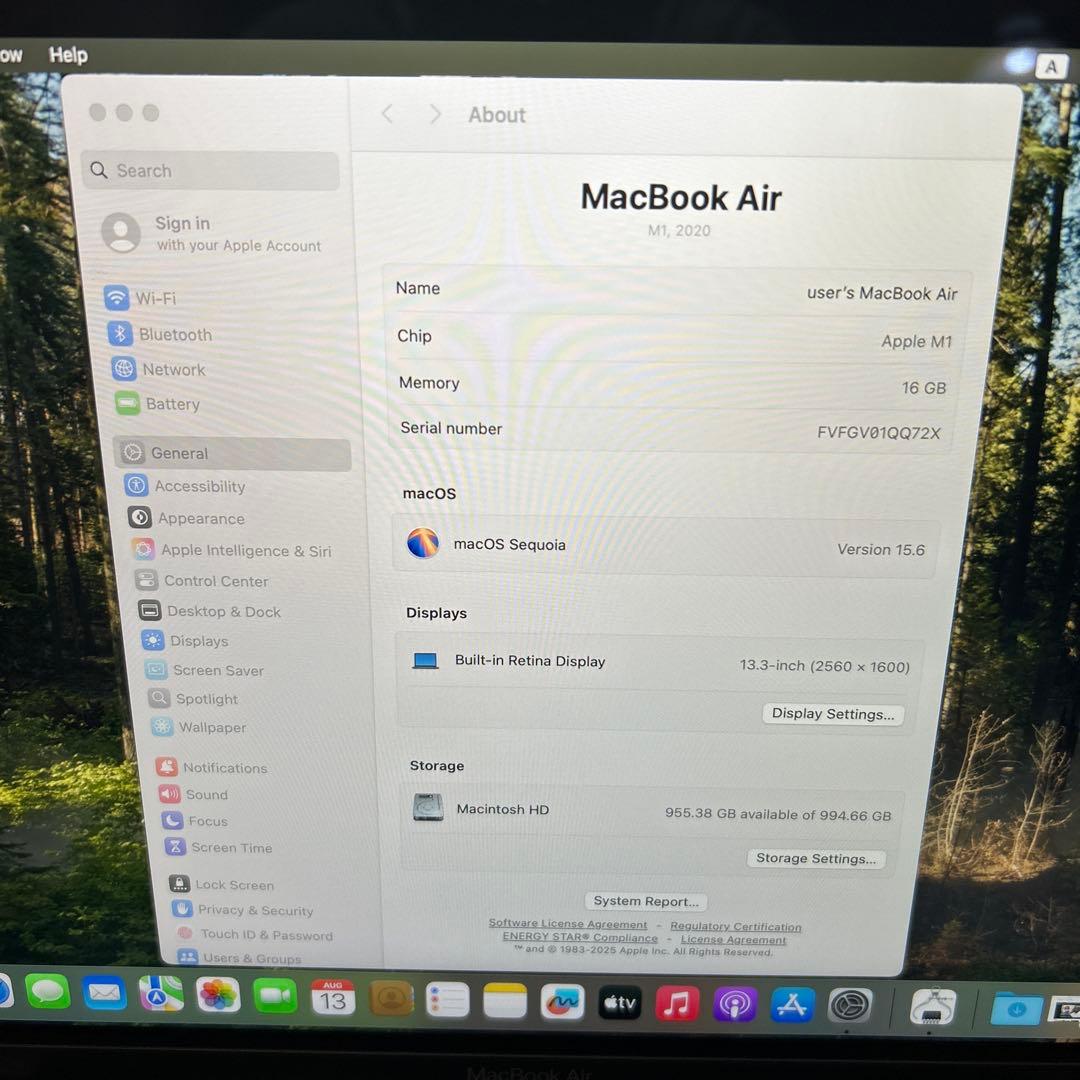The height and width of the screenshot is (1080, 1080).
Task: Select General in the sidebar
Action: [x=233, y=453]
